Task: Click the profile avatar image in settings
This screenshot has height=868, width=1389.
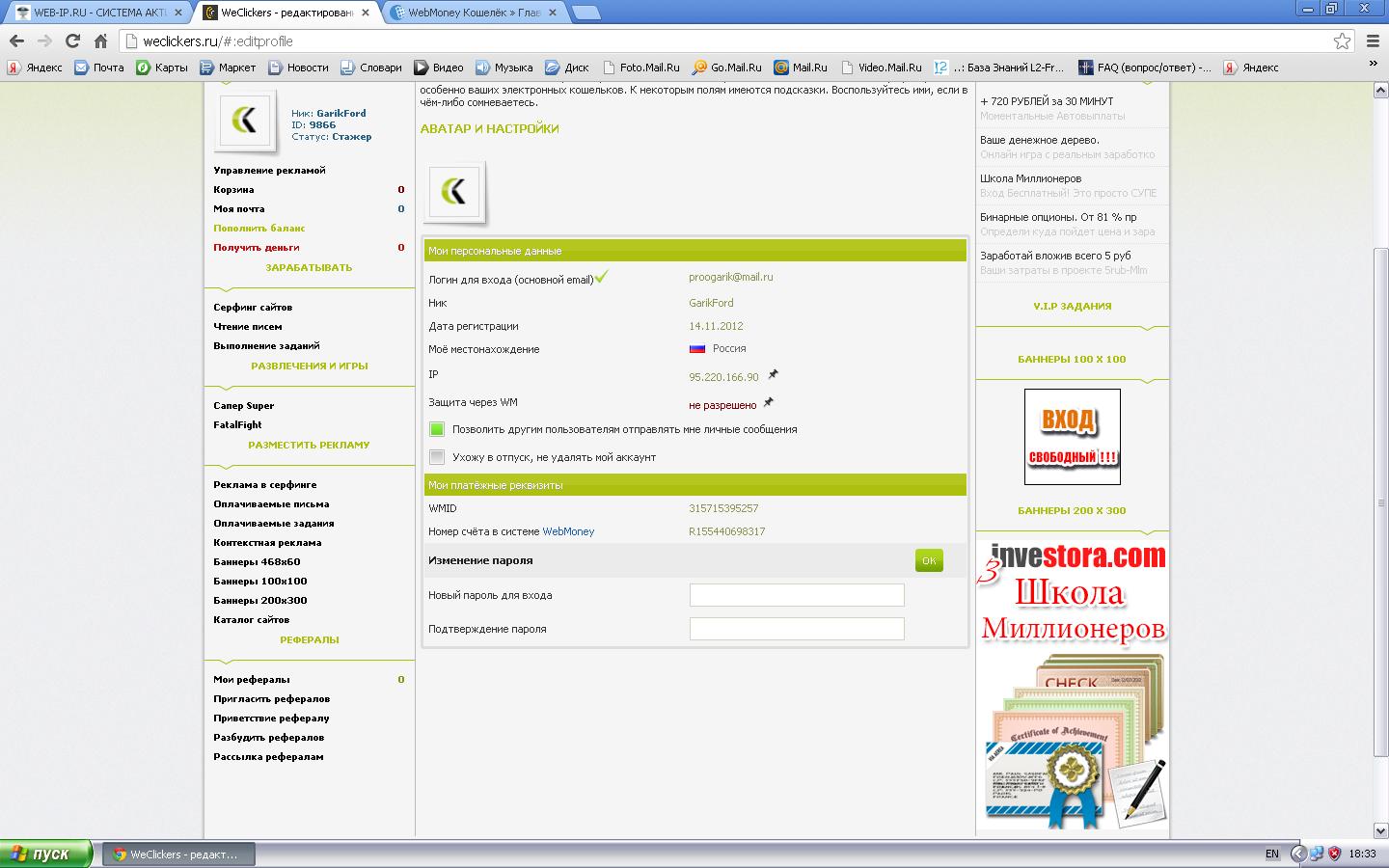Action: coord(453,192)
